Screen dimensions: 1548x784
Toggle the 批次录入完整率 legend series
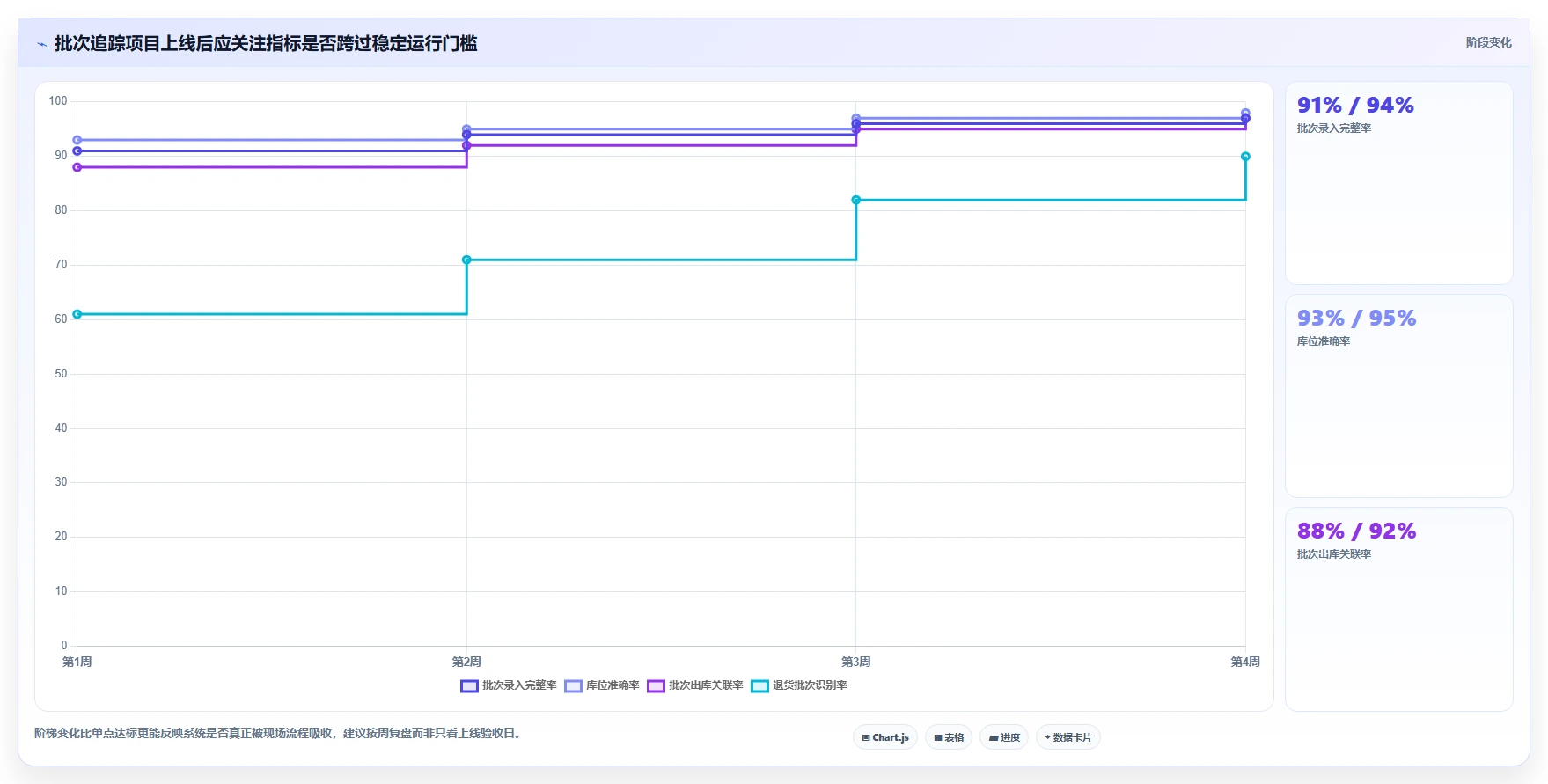click(509, 685)
